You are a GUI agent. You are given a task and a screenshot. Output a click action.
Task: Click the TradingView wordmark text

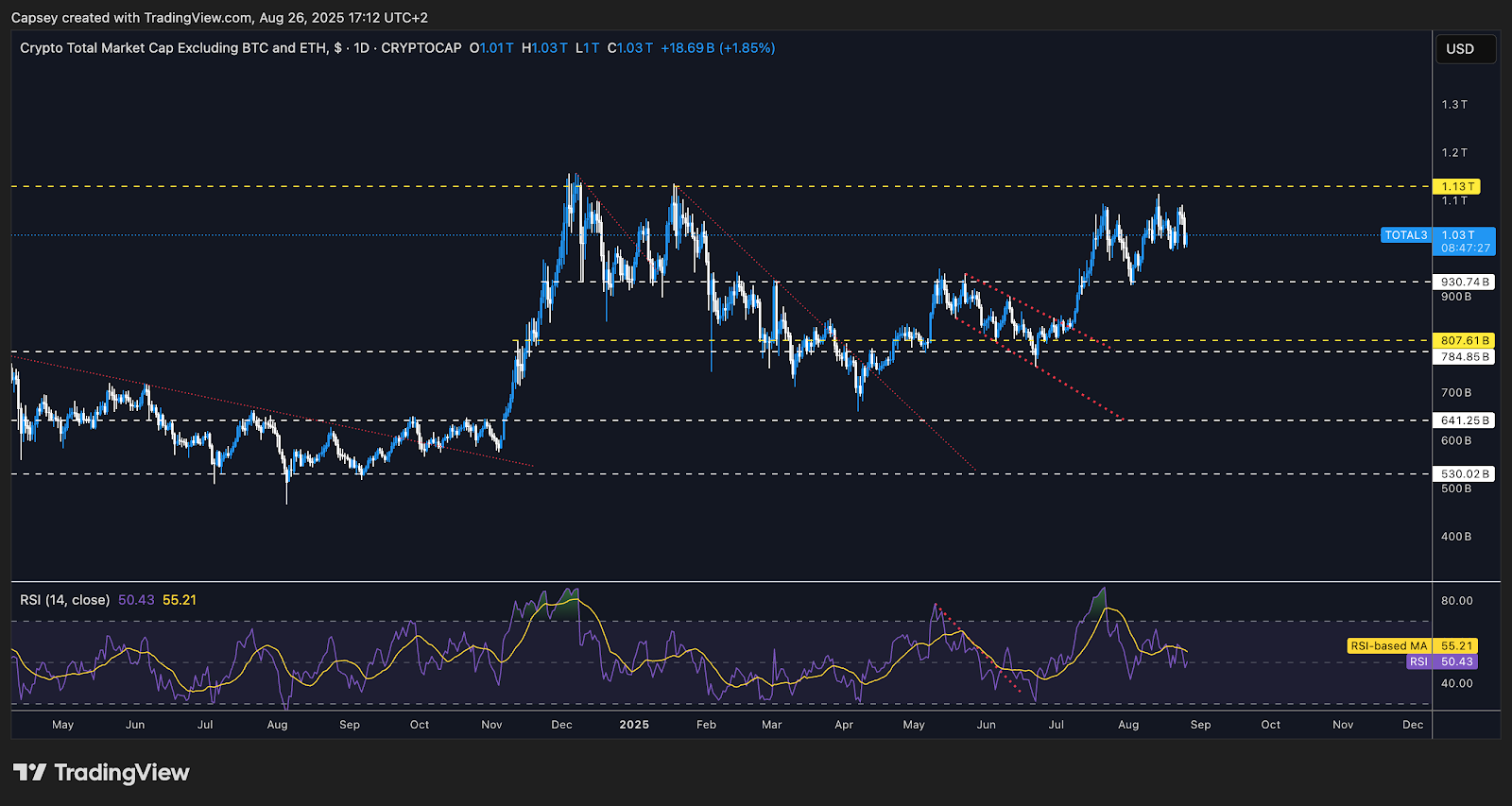tap(121, 773)
